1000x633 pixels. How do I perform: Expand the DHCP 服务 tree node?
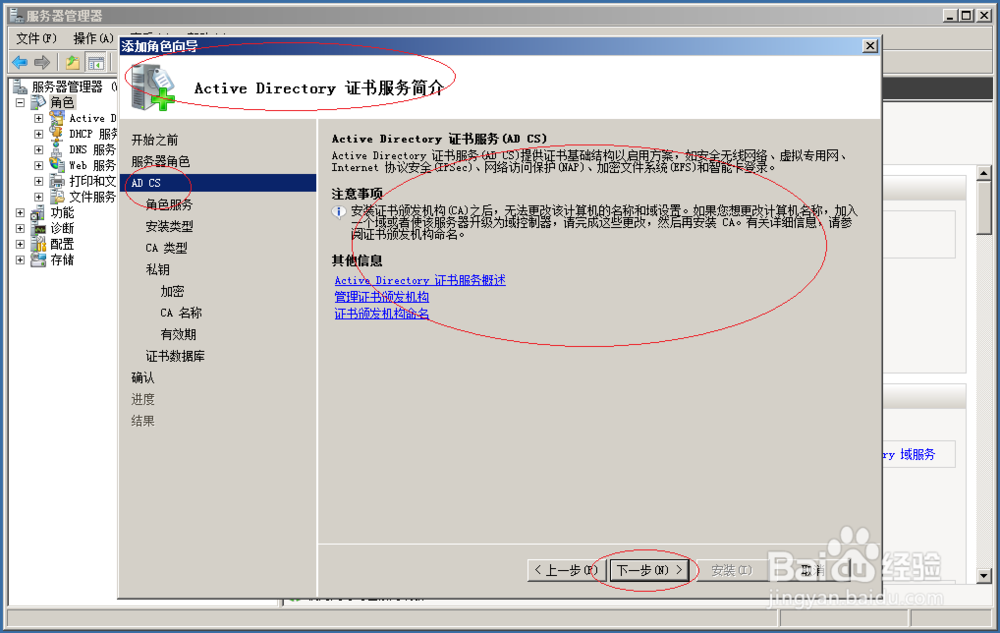tap(39, 134)
